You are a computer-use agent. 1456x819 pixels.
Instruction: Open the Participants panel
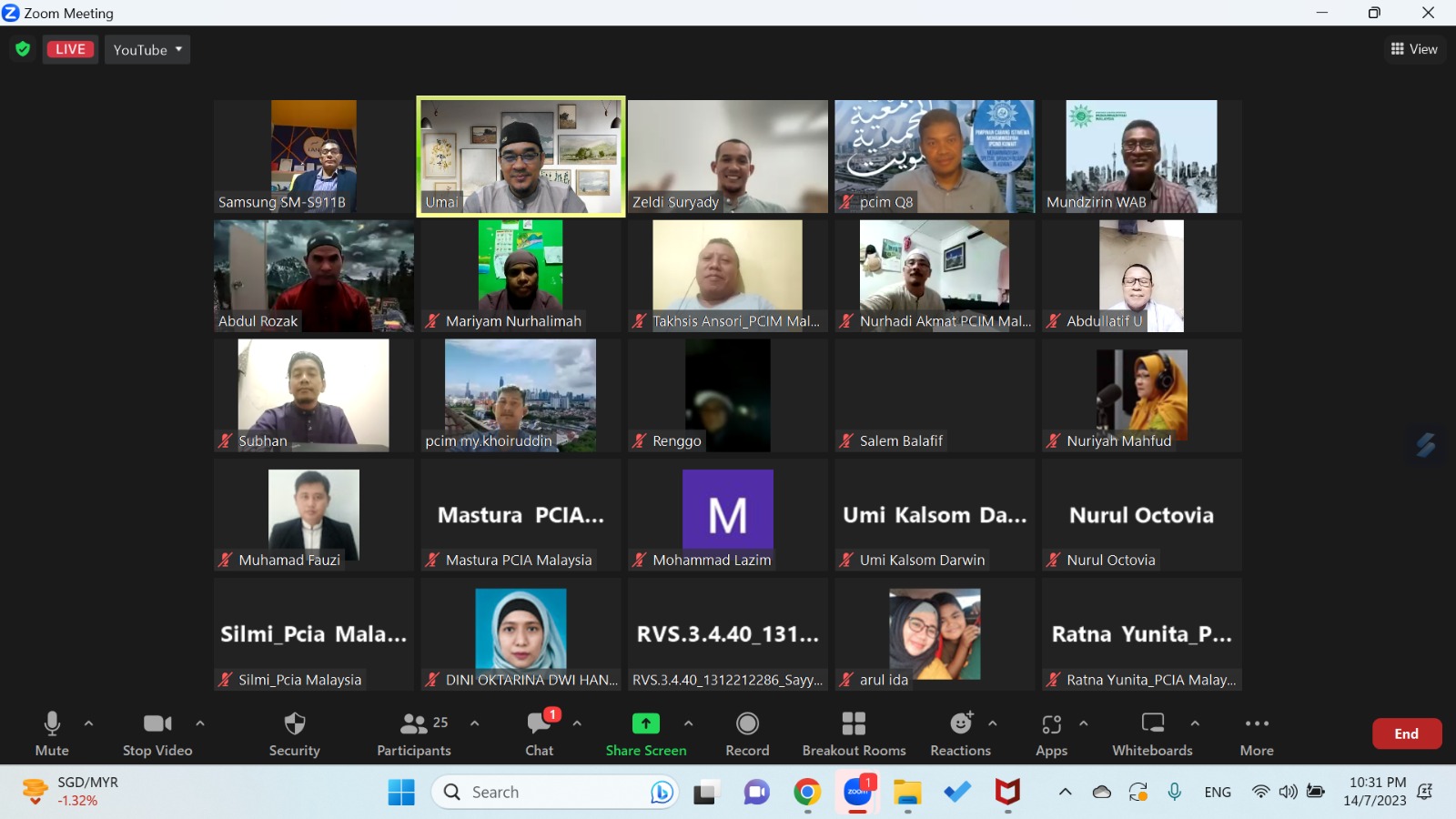point(414,733)
